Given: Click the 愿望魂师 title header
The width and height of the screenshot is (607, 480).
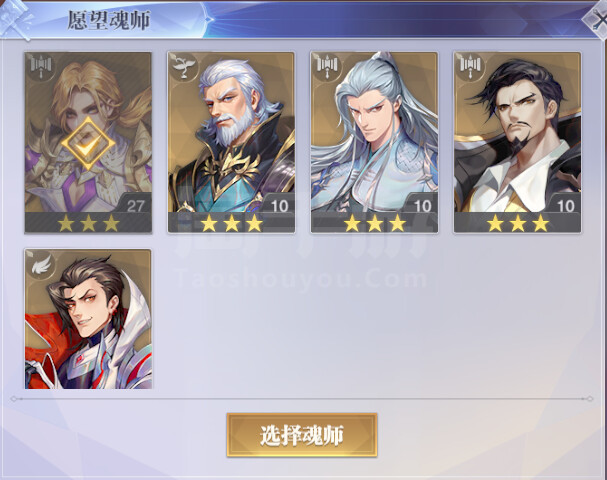Looking at the screenshot, I should 108,20.
